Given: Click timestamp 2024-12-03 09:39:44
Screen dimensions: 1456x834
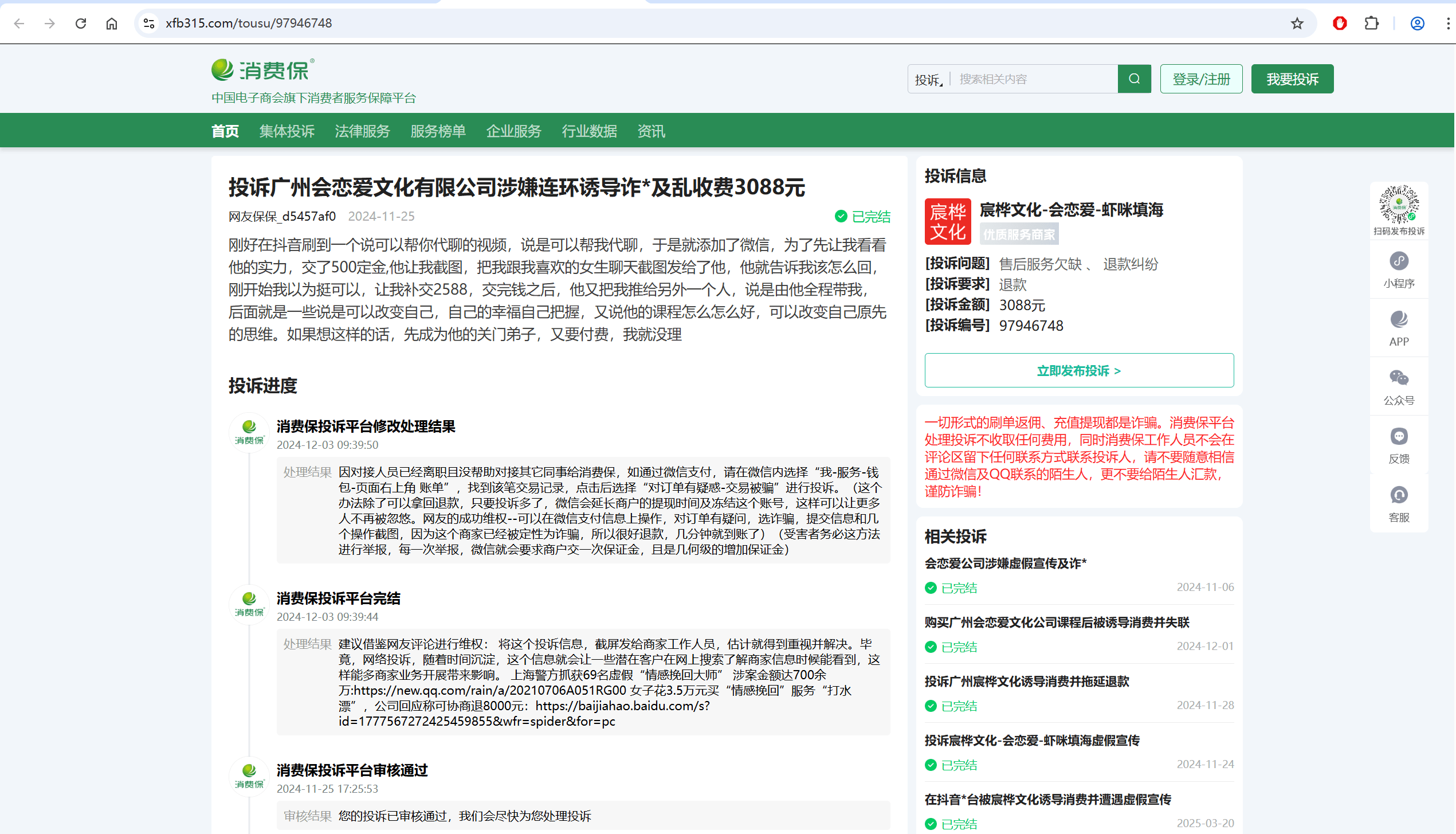Looking at the screenshot, I should coord(328,617).
